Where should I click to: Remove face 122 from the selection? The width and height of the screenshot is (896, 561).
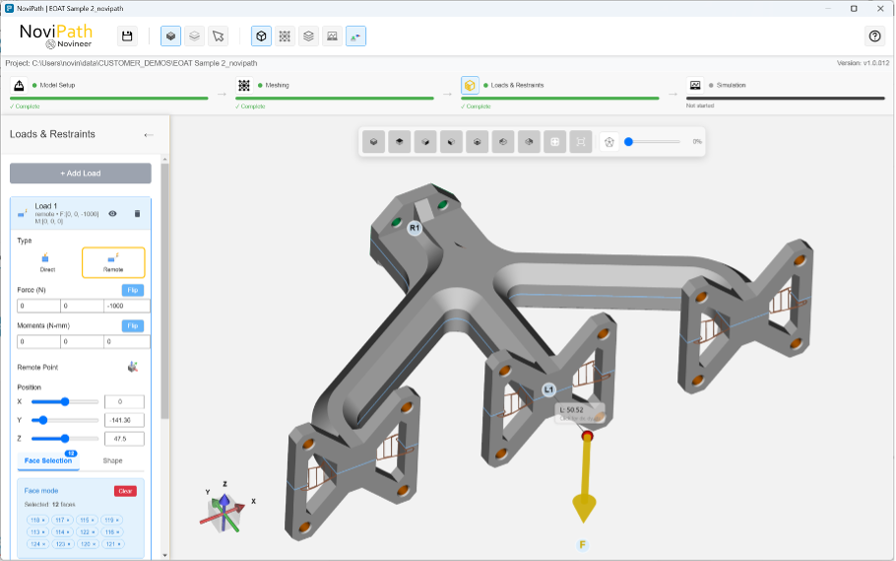(86, 532)
